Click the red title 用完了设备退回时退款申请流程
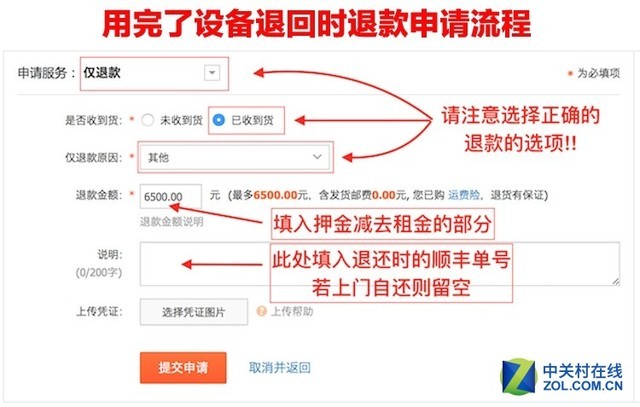 pos(317,24)
